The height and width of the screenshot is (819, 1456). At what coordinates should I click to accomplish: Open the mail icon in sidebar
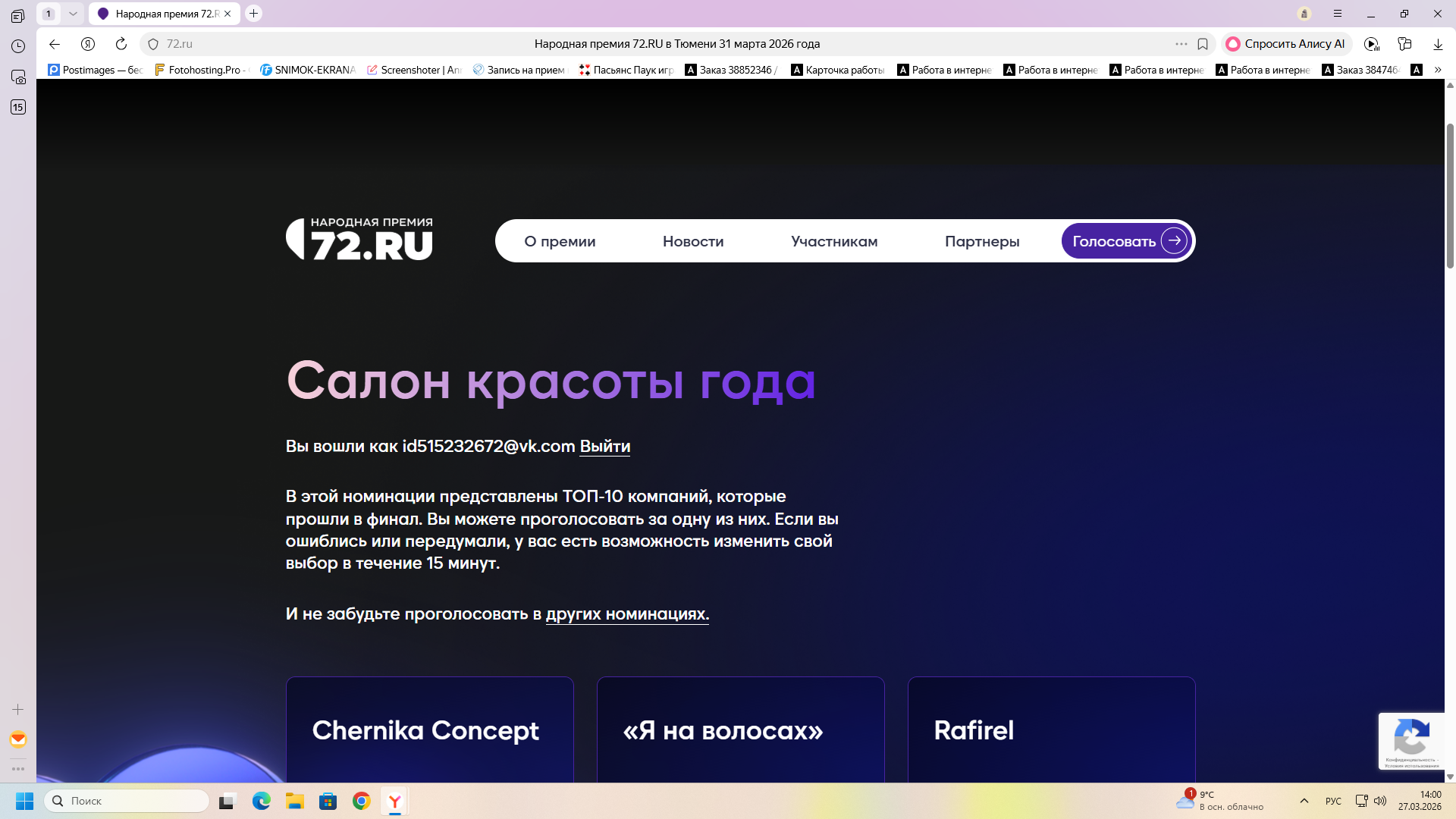18,739
